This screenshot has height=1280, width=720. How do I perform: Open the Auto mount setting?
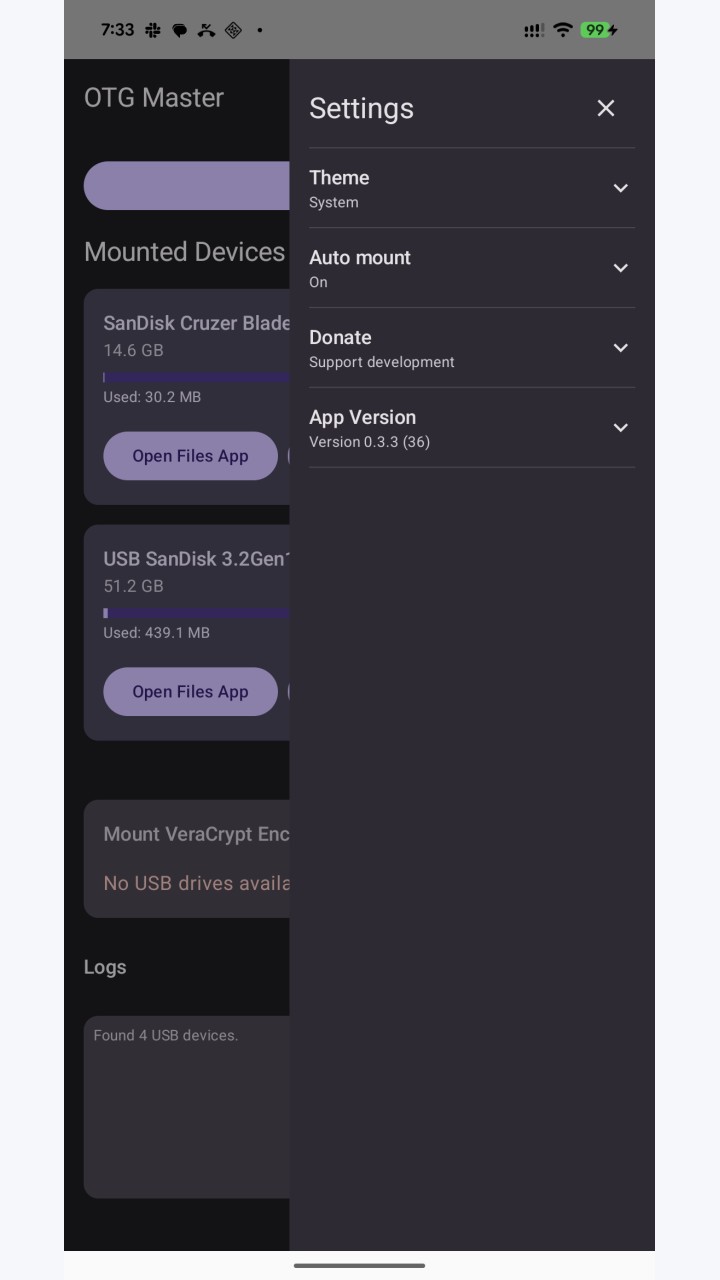(x=472, y=268)
